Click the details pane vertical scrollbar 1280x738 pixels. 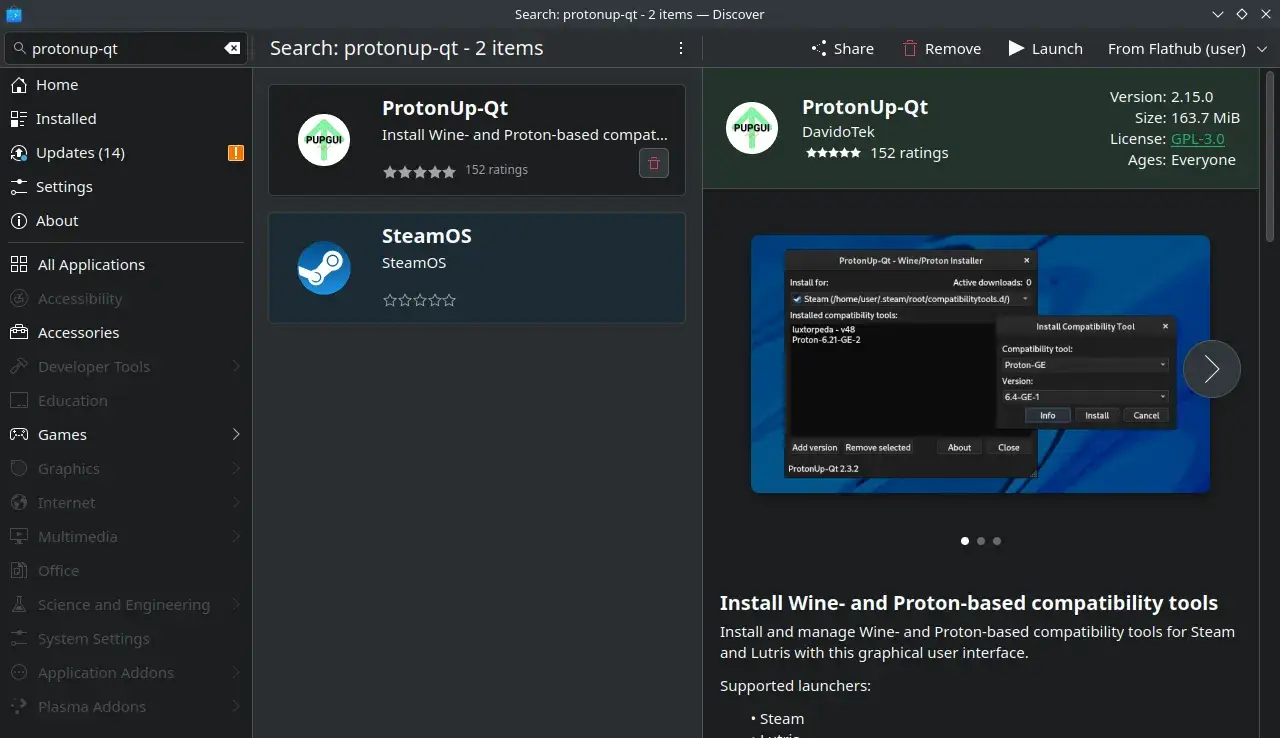pyautogui.click(x=1271, y=155)
